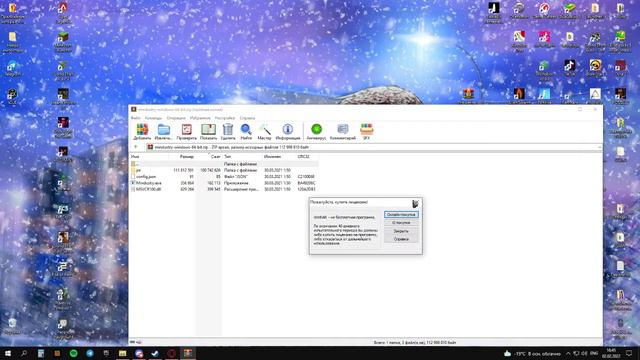Select the Mindustry.exe file
Image resolution: width=640 pixels, height=360 pixels.
[x=224, y=183]
